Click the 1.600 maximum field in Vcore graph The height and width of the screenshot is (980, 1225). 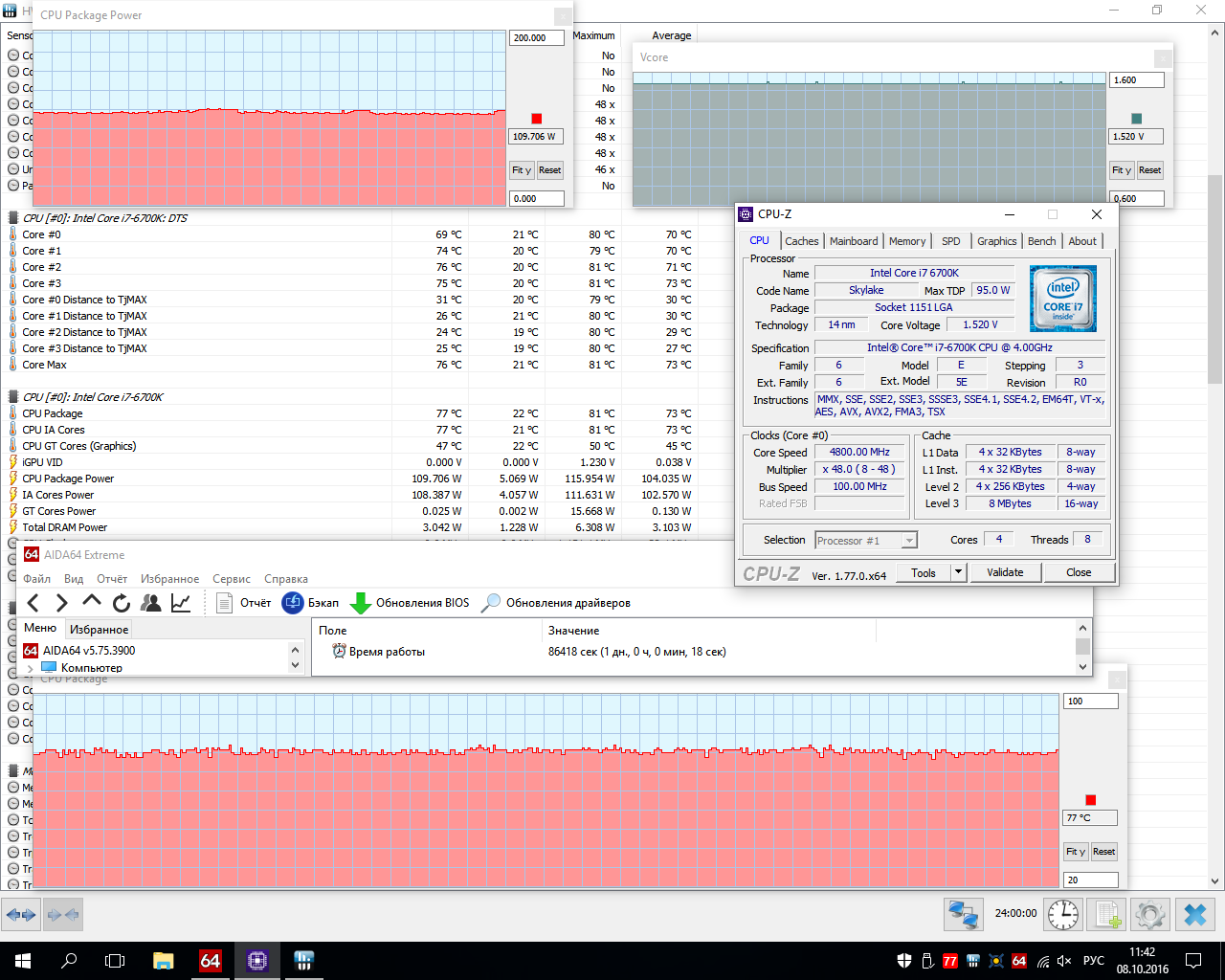click(1136, 80)
